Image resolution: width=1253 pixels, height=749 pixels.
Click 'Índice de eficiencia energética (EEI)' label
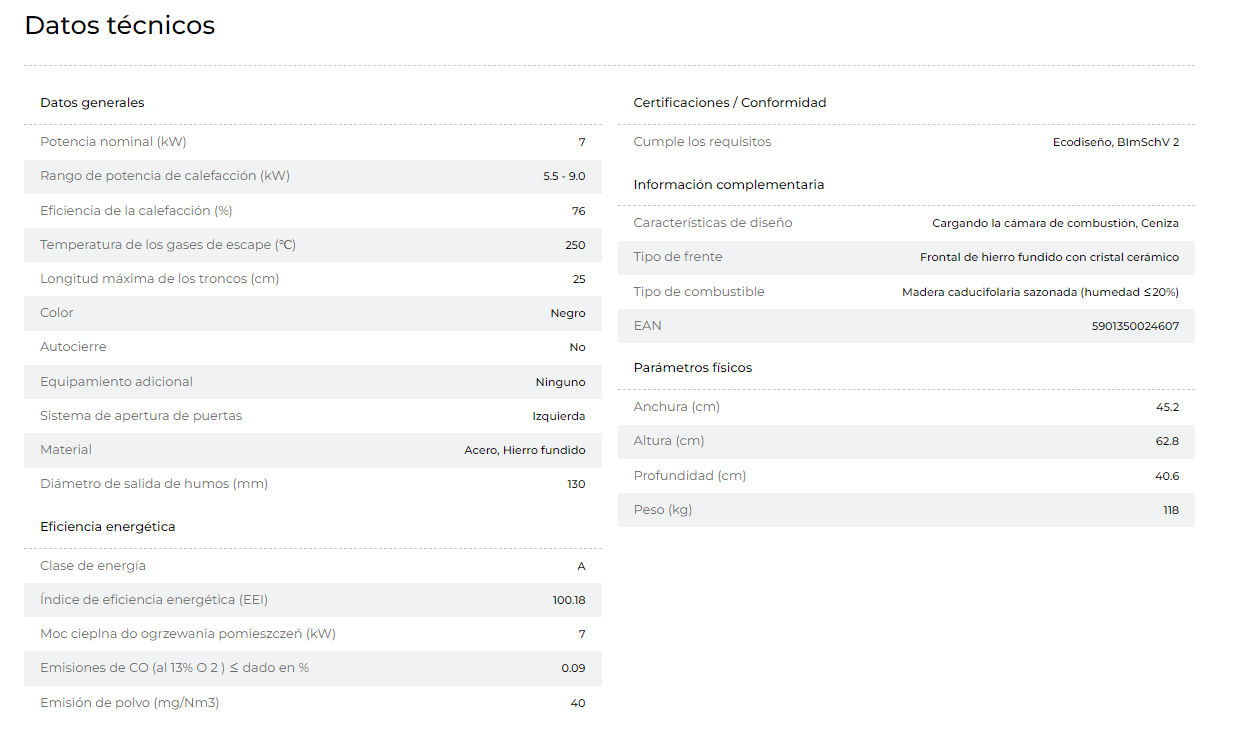154,600
